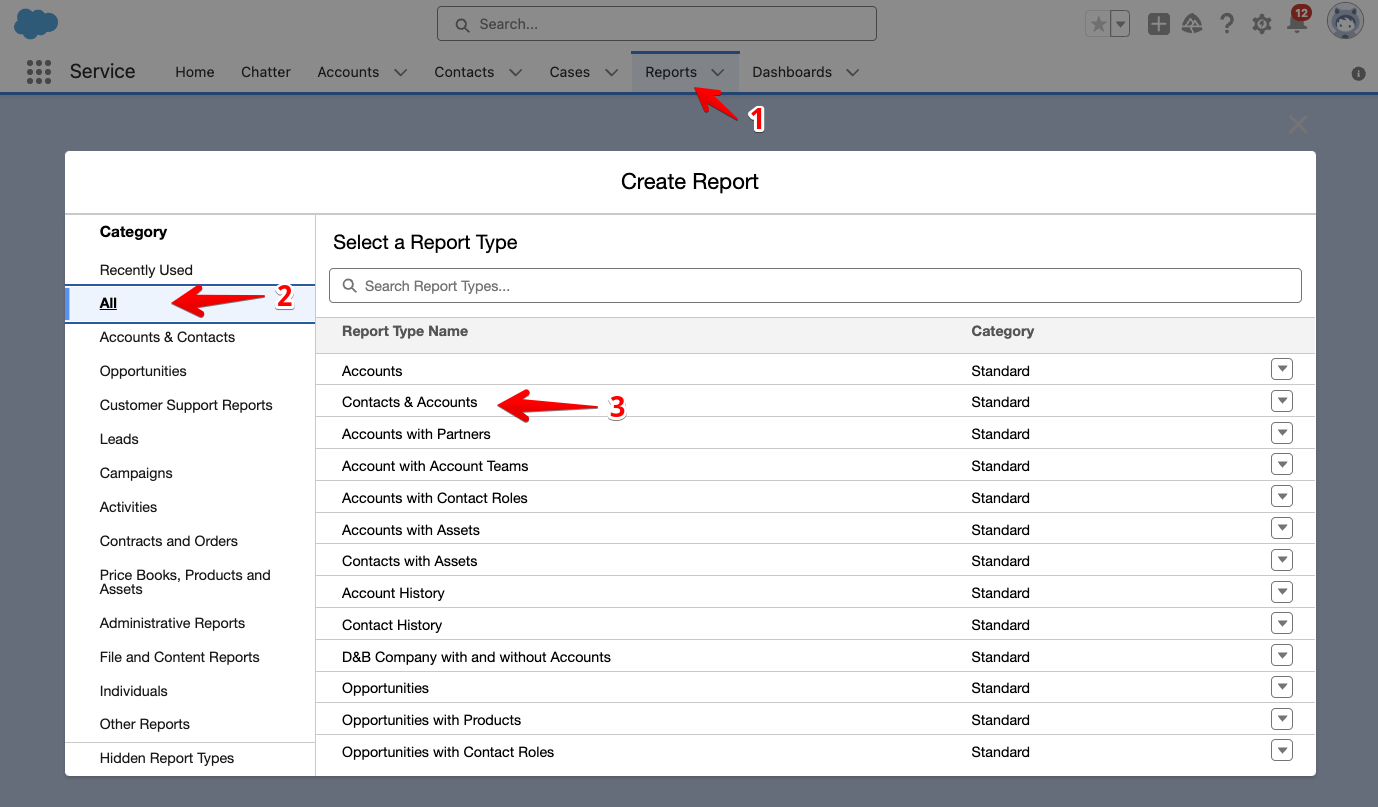
Task: Select the Contacts & Accounts report type
Action: point(409,401)
